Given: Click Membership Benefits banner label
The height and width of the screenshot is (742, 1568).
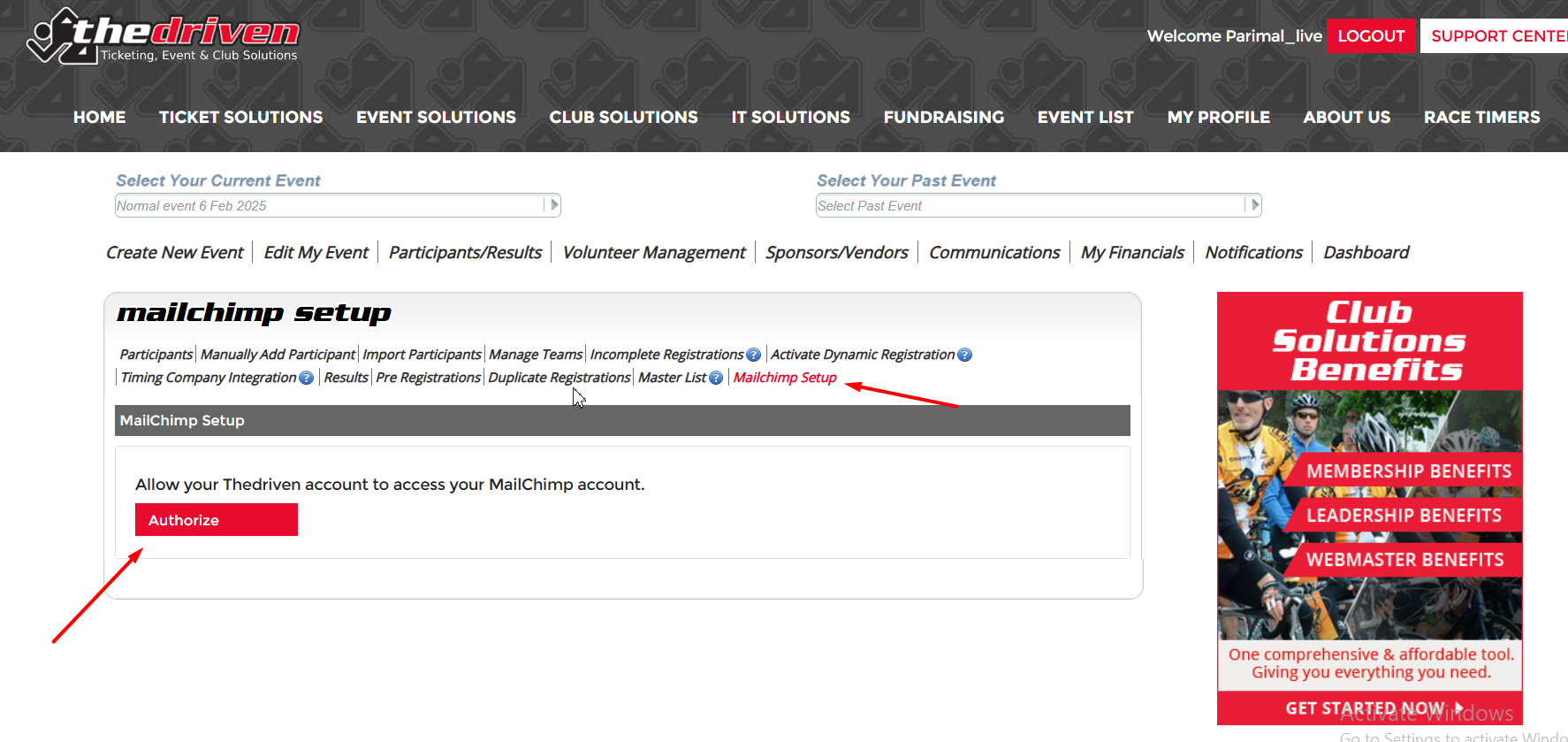Looking at the screenshot, I should point(1409,471).
